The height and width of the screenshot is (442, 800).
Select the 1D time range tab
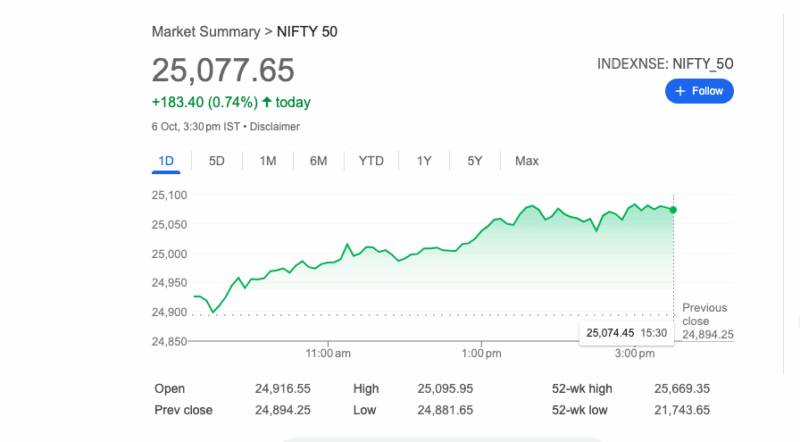(x=167, y=161)
